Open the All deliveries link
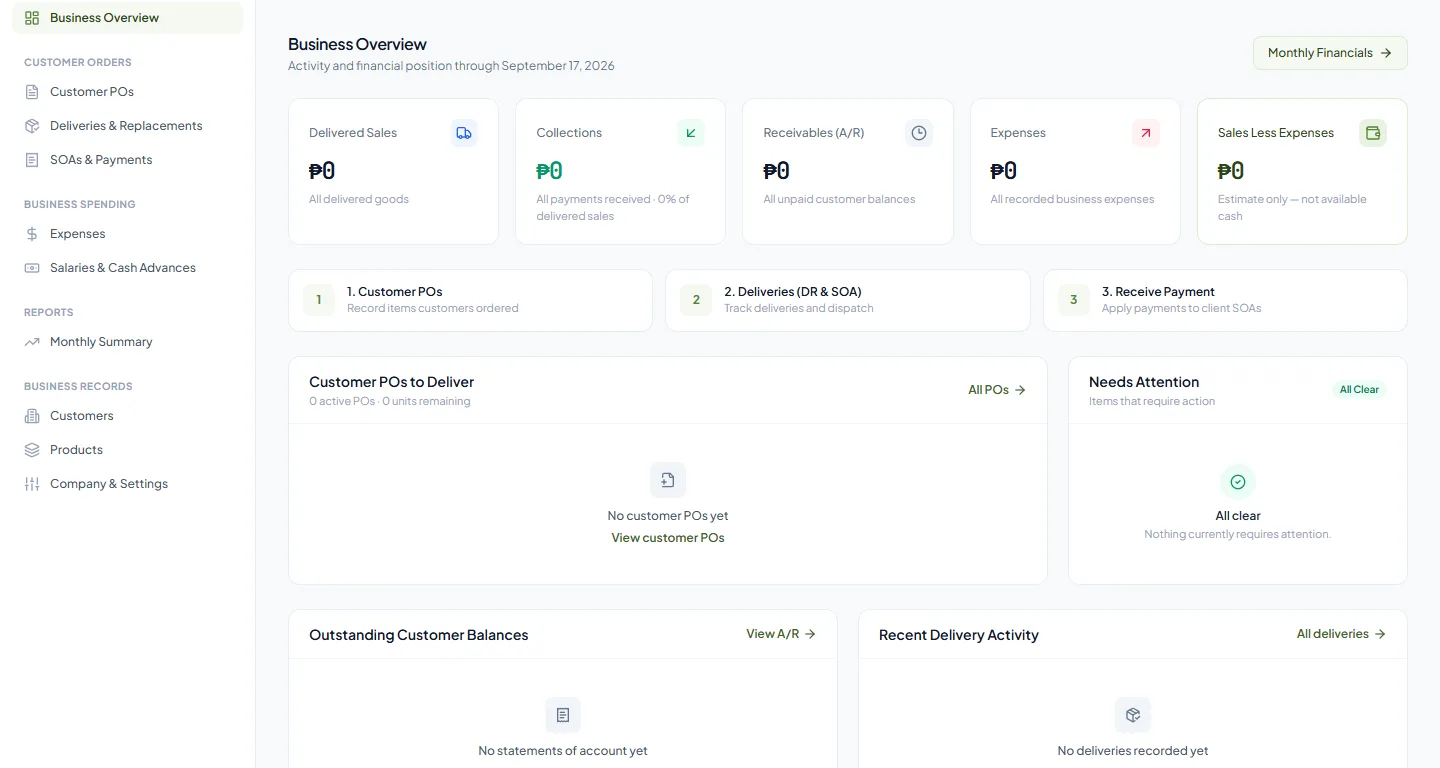Viewport: 1440px width, 768px height. click(1341, 634)
